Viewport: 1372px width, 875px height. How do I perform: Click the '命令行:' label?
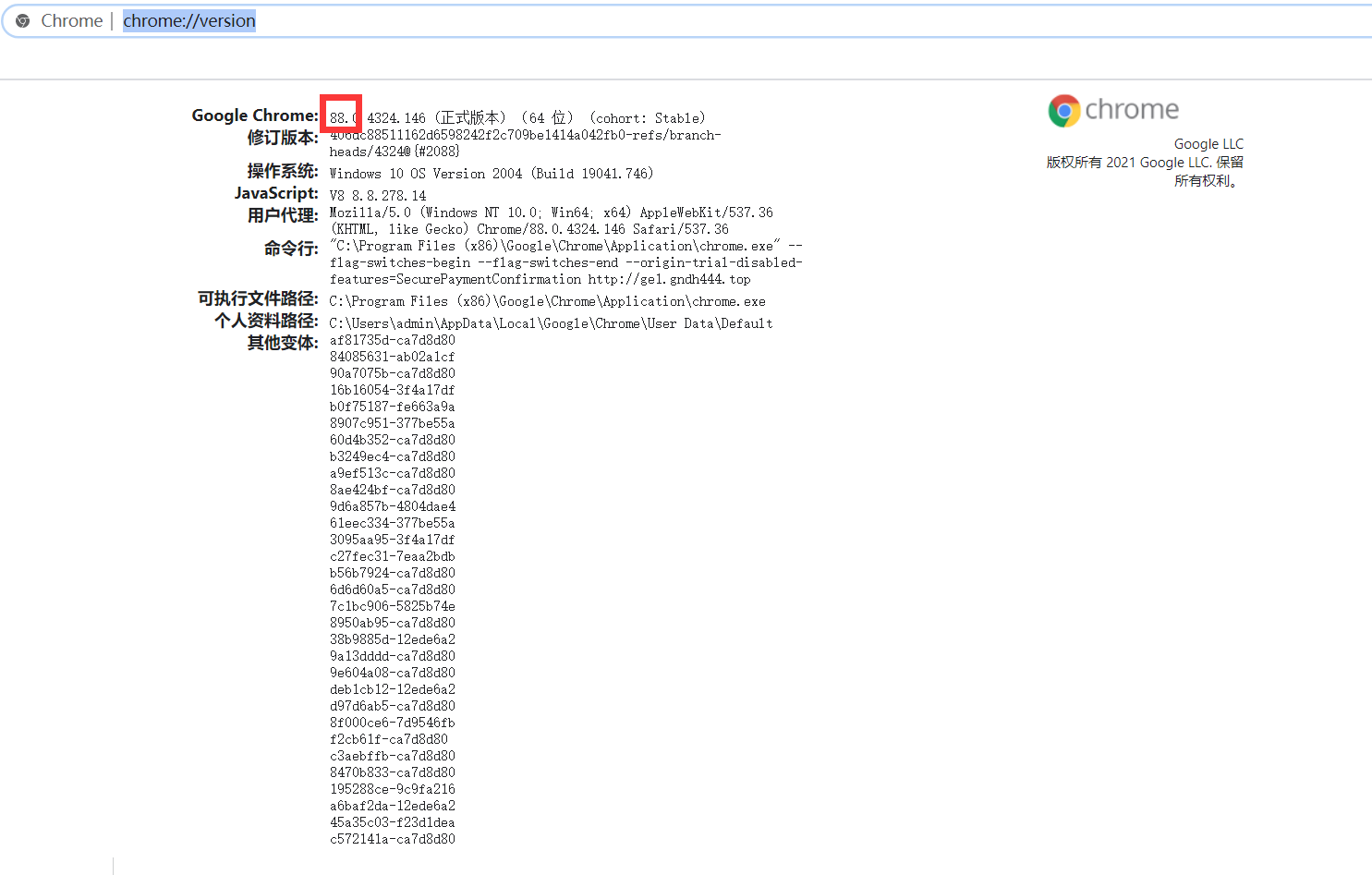click(291, 249)
